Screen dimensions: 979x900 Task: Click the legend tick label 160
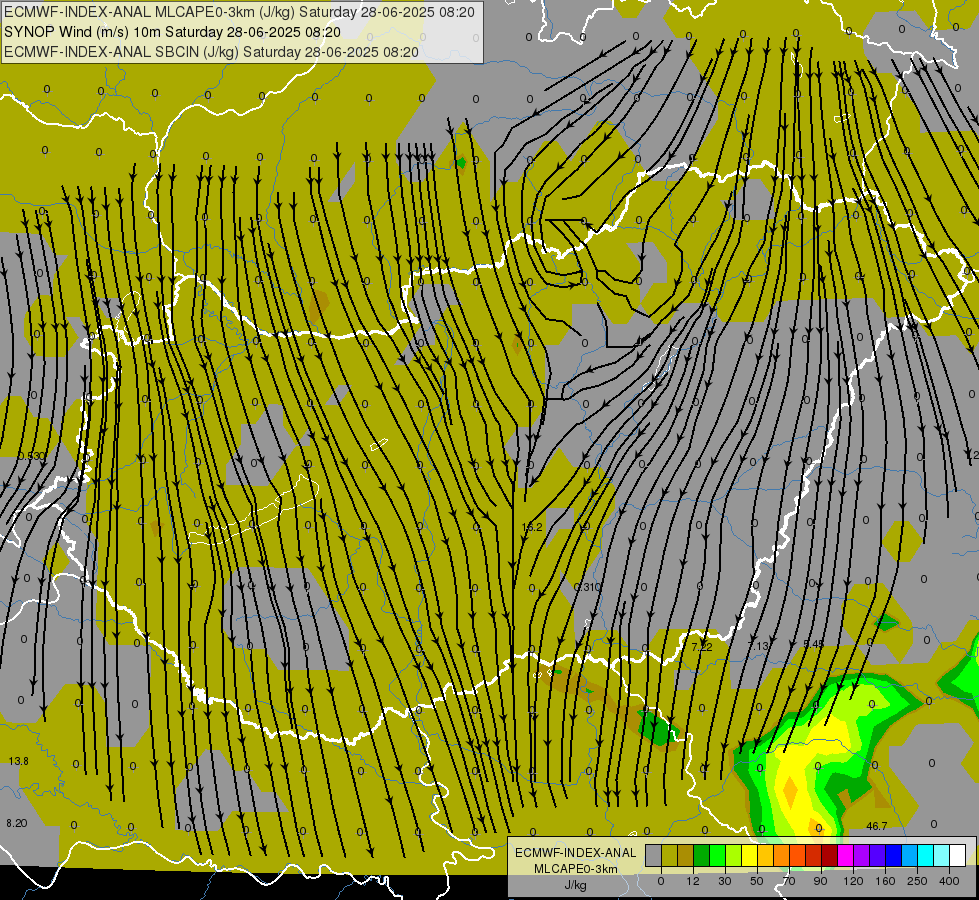pos(885,881)
